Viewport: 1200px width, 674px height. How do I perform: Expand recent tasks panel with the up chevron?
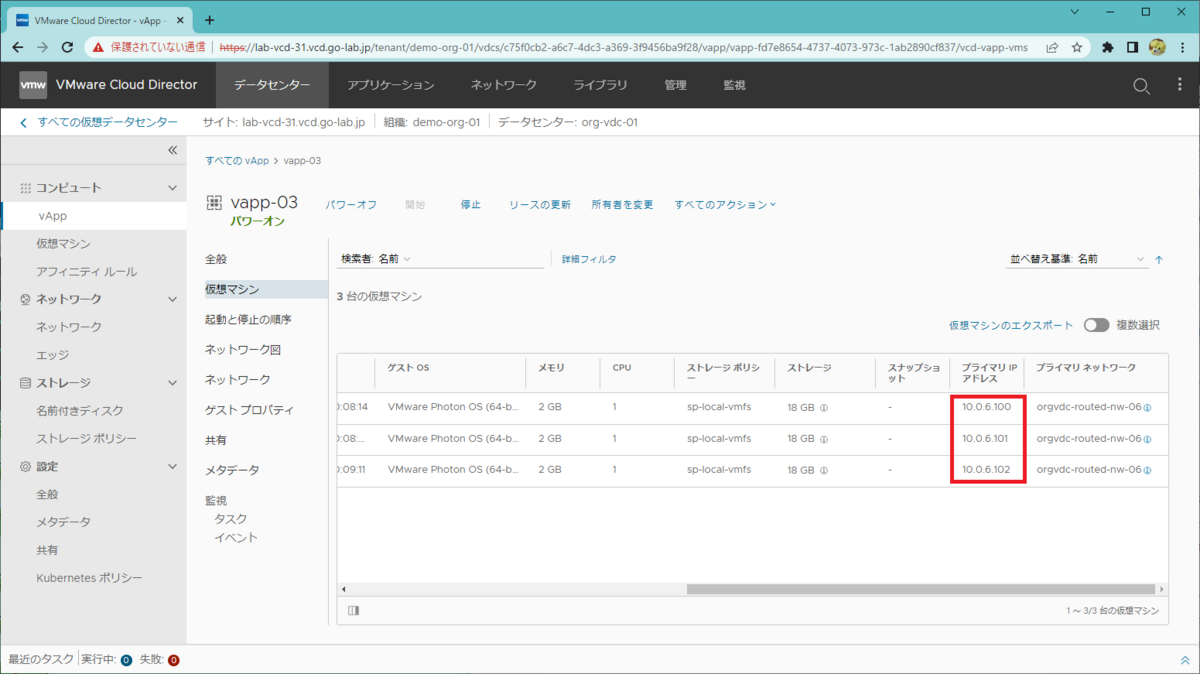pos(1186,660)
